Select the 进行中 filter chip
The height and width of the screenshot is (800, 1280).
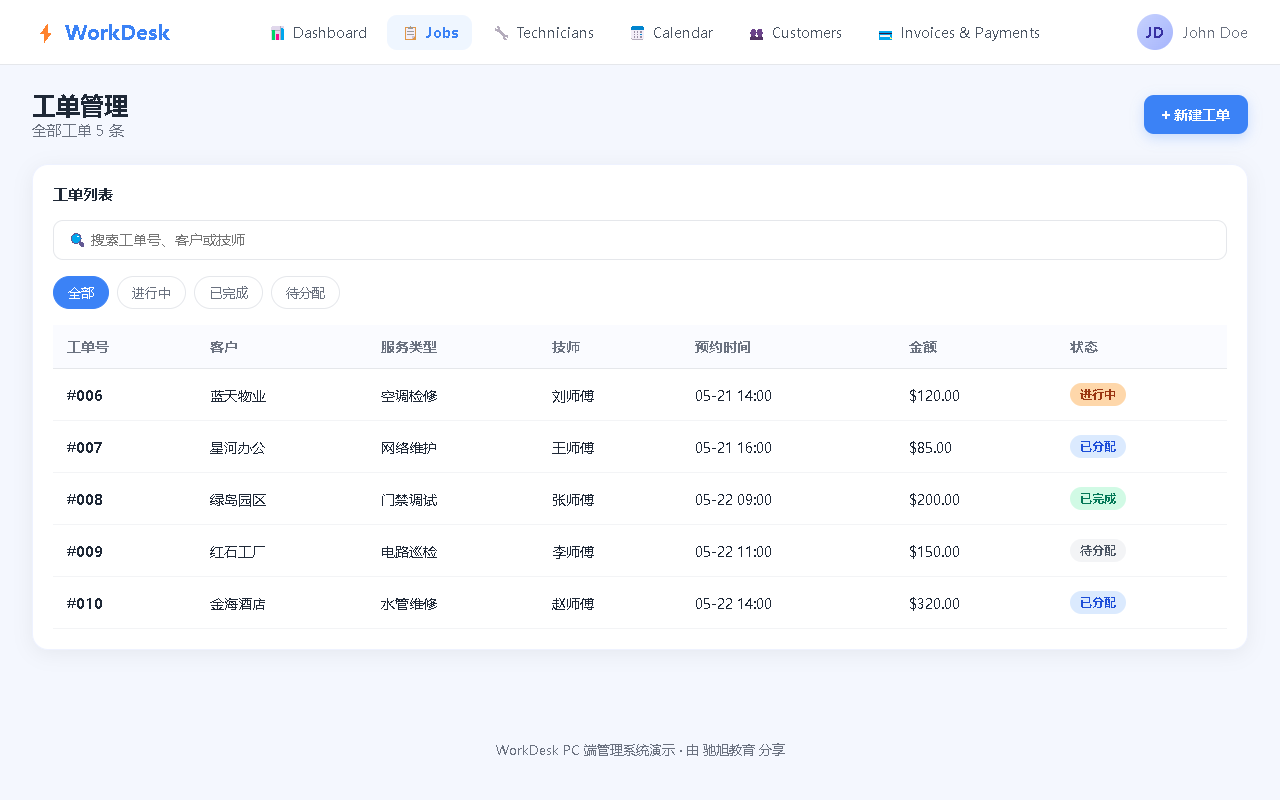point(151,293)
